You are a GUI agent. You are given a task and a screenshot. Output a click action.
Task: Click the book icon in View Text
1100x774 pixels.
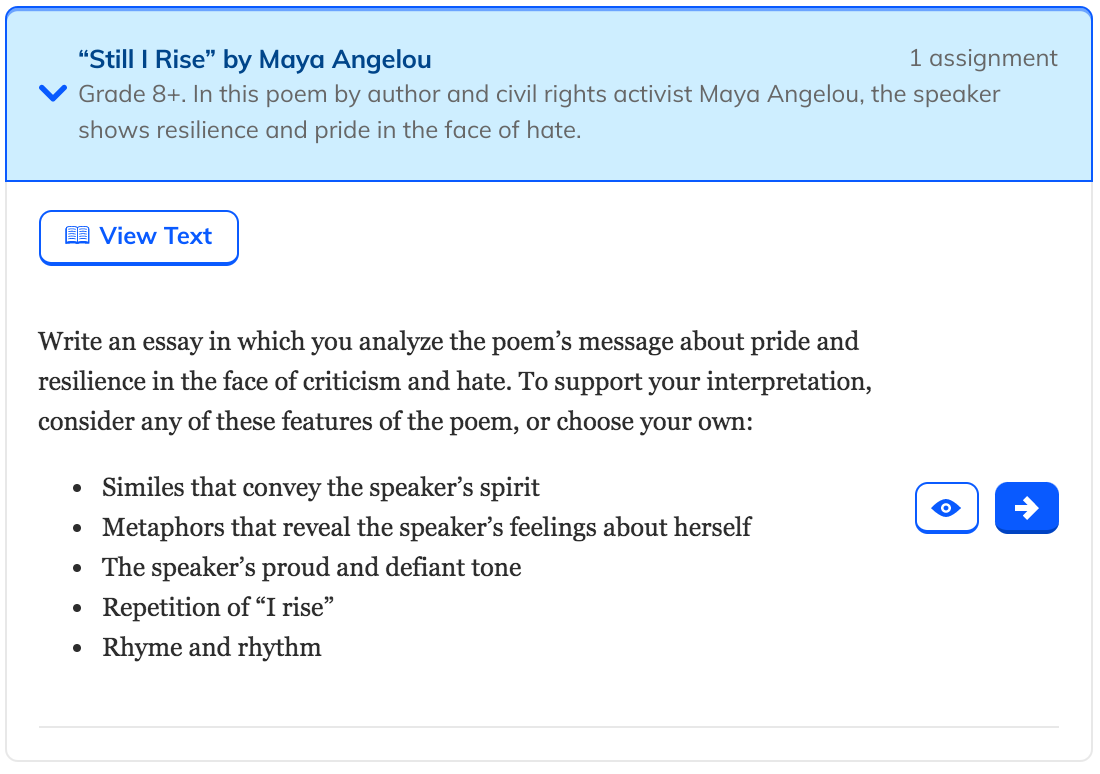point(77,235)
